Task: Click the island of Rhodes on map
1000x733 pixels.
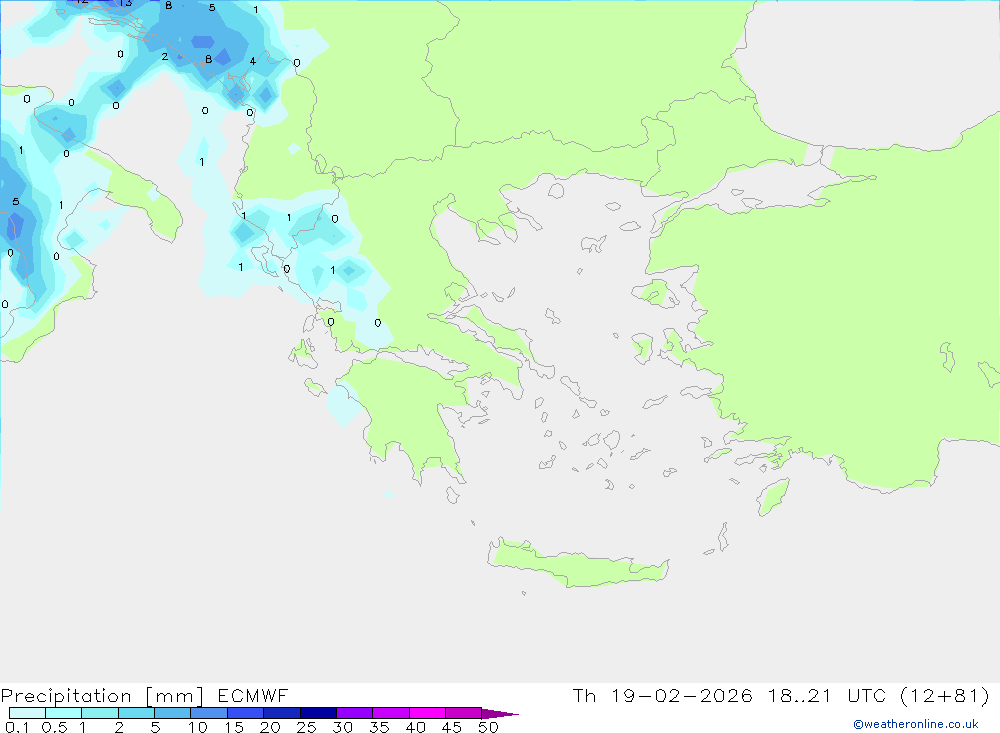Action: 773,496
